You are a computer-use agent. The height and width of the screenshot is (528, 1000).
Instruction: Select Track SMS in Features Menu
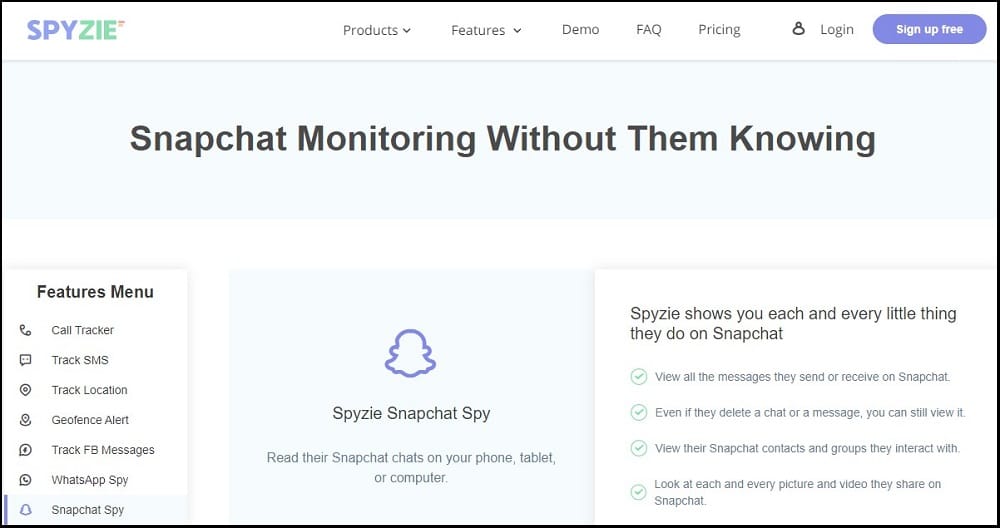coord(80,360)
